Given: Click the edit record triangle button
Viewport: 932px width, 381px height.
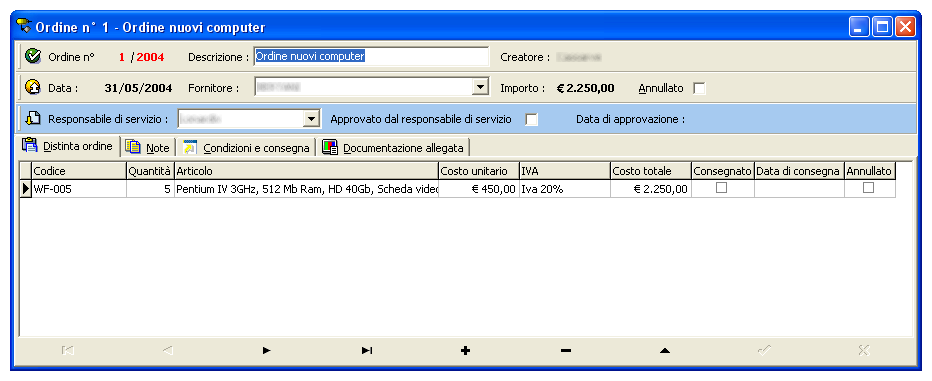Looking at the screenshot, I should coord(665,351).
